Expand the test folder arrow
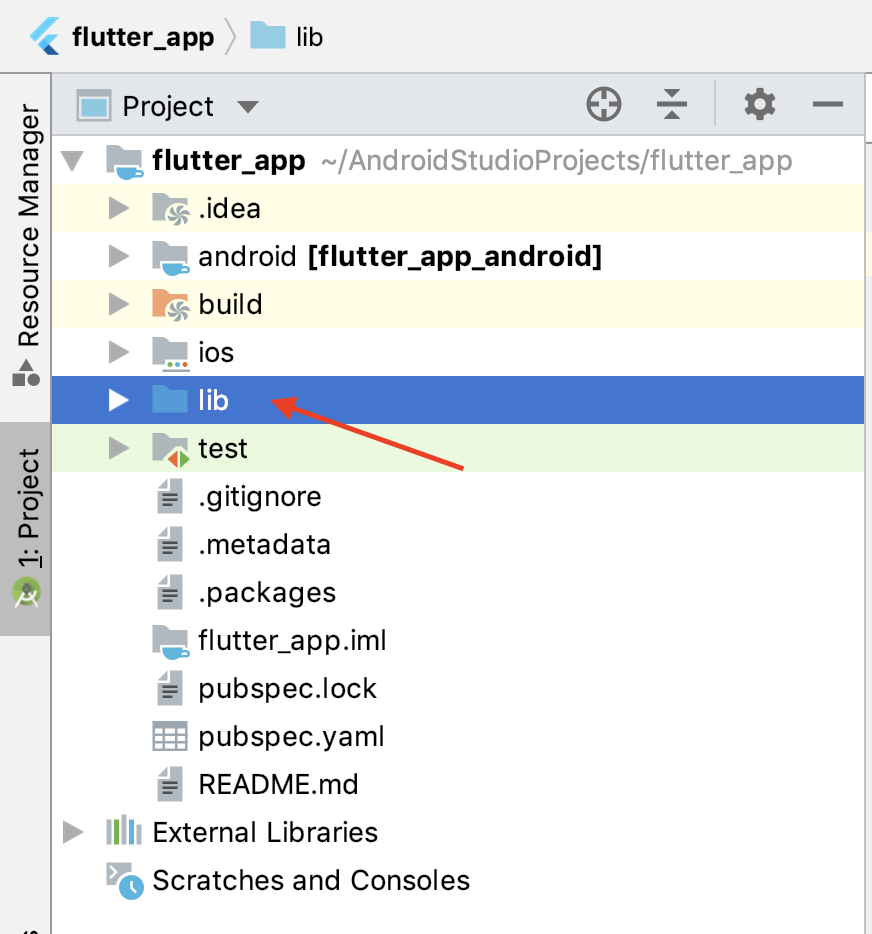 pos(119,448)
